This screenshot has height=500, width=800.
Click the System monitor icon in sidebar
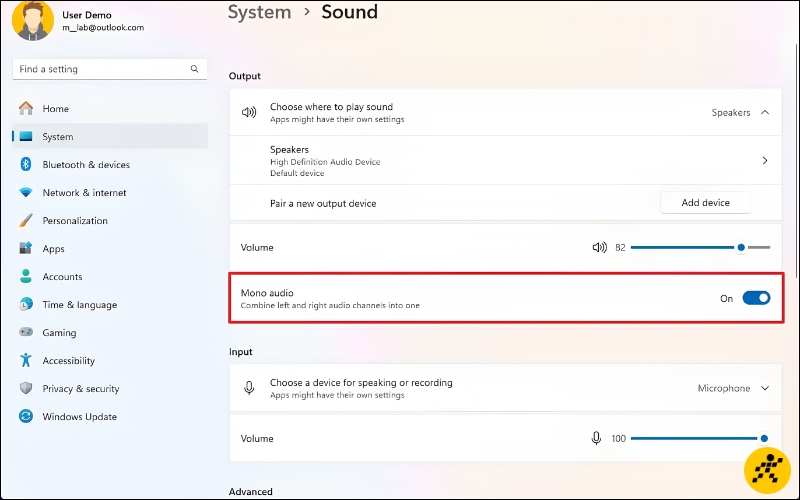tap(26, 136)
